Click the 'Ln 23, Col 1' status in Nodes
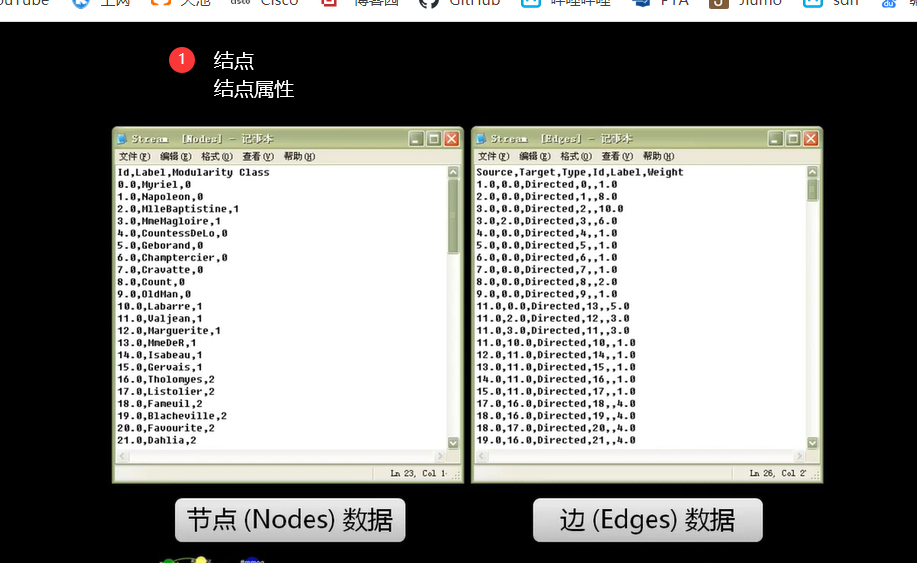 (x=418, y=474)
